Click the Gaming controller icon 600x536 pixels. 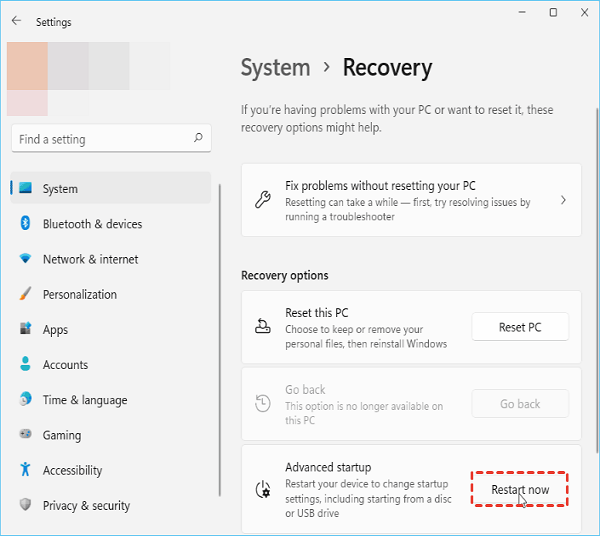point(25,434)
